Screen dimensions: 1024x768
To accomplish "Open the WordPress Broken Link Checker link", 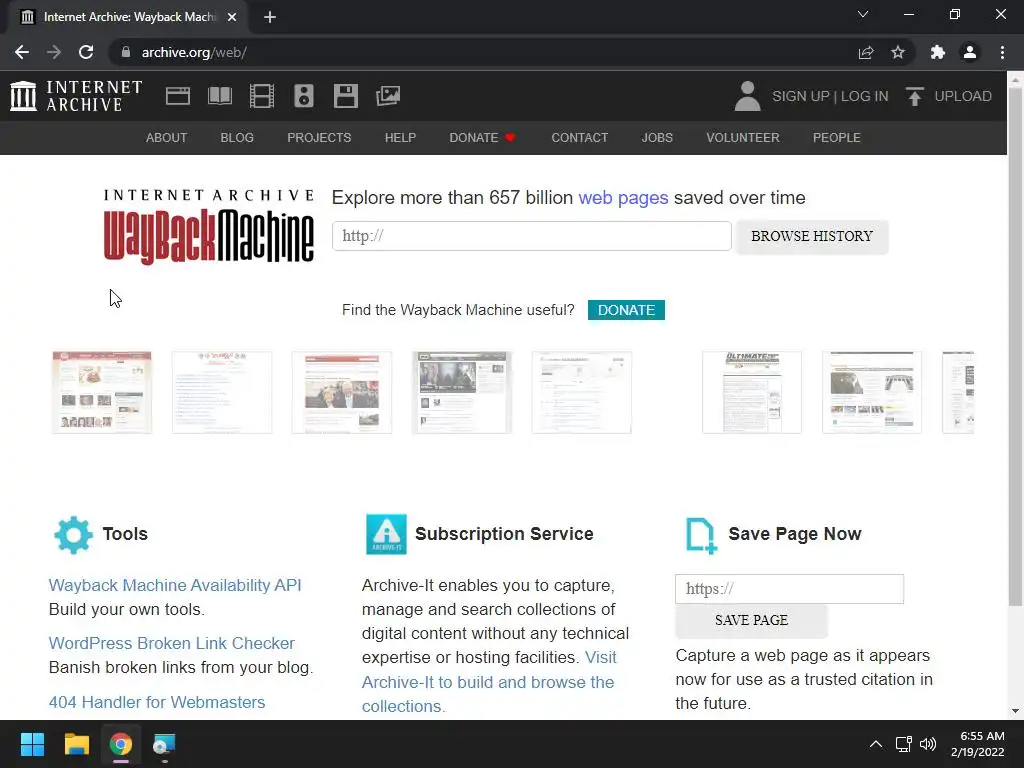I will coord(172,643).
